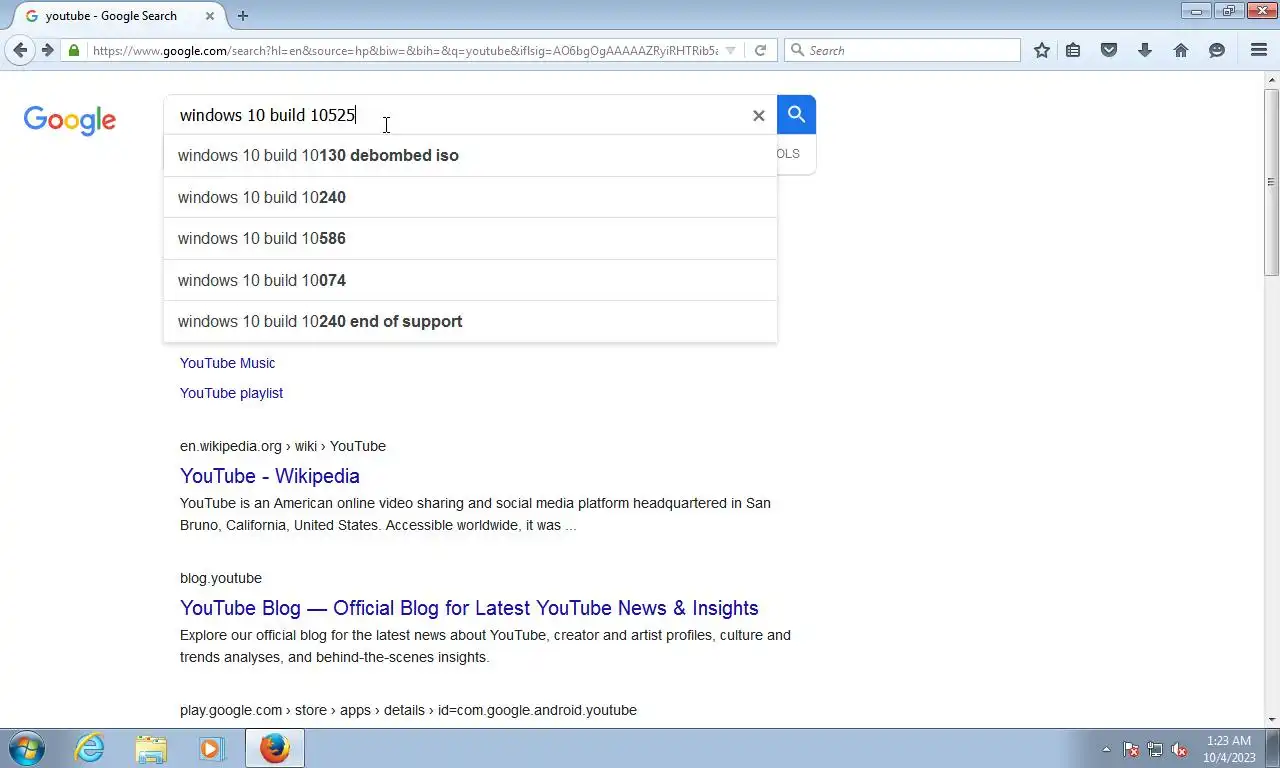Screen dimensions: 1280x768
Task: Reload the page with the refresh icon
Action: pyautogui.click(x=760, y=50)
